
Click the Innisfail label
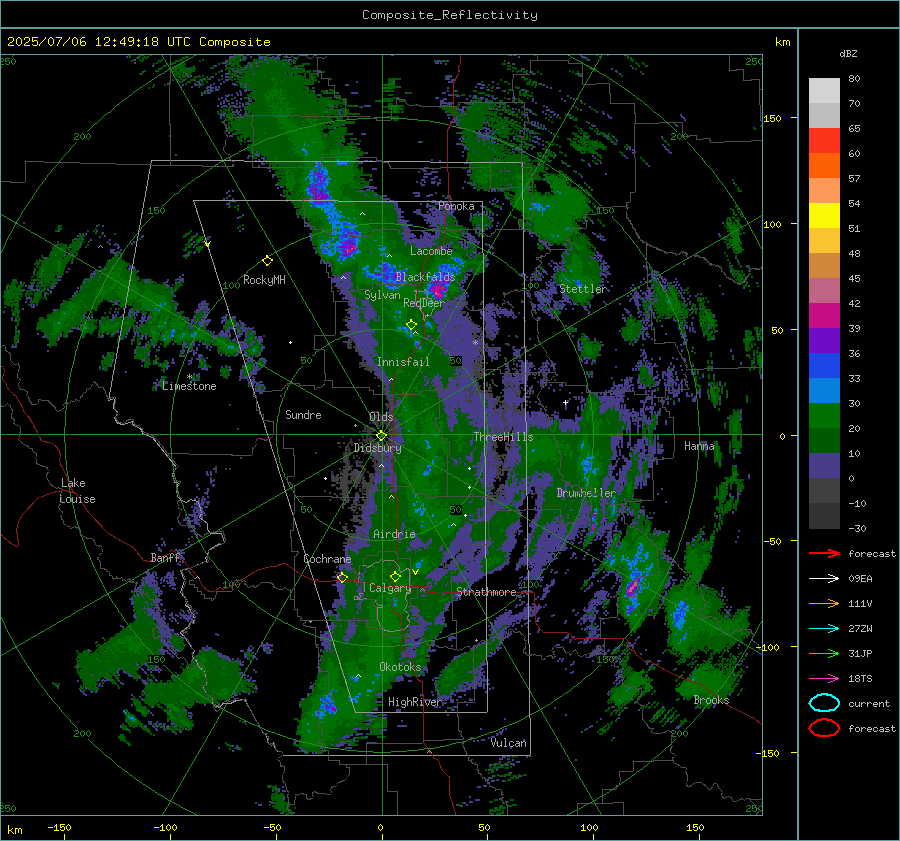[x=403, y=362]
